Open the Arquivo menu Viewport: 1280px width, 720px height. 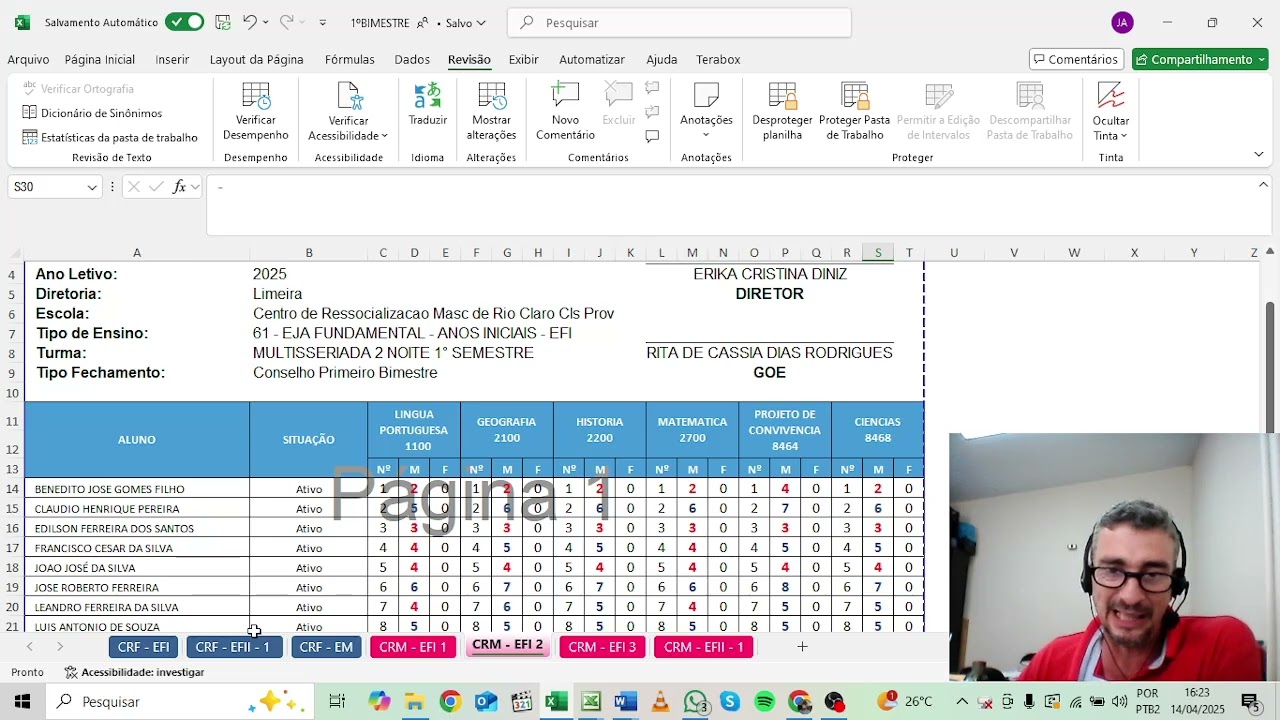[x=28, y=60]
